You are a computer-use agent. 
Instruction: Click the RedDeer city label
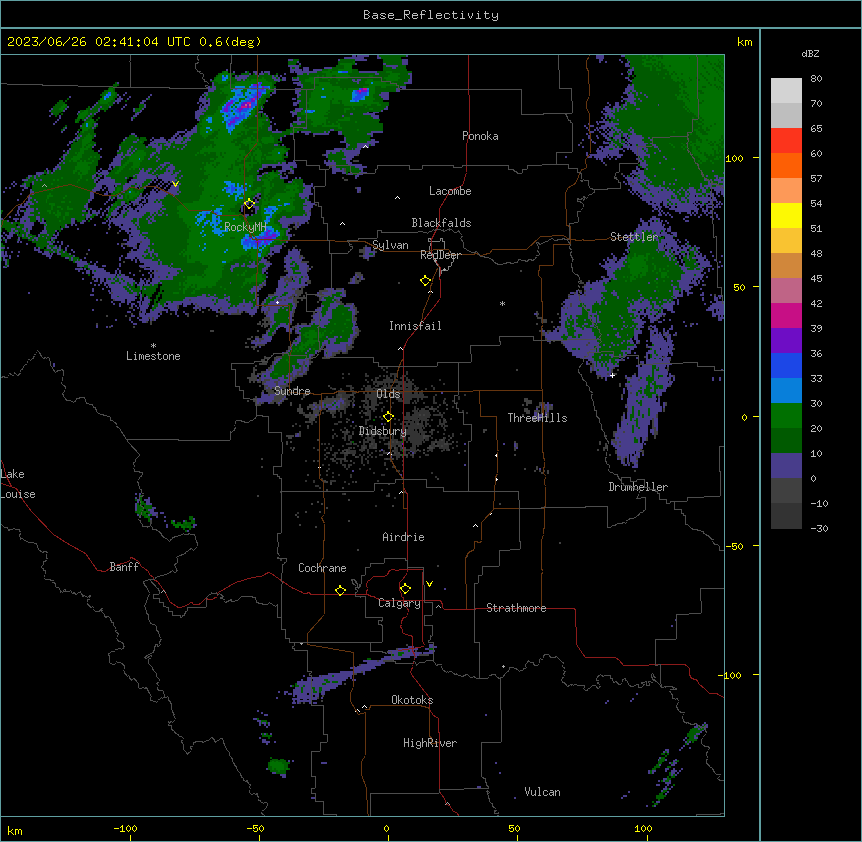[440, 255]
